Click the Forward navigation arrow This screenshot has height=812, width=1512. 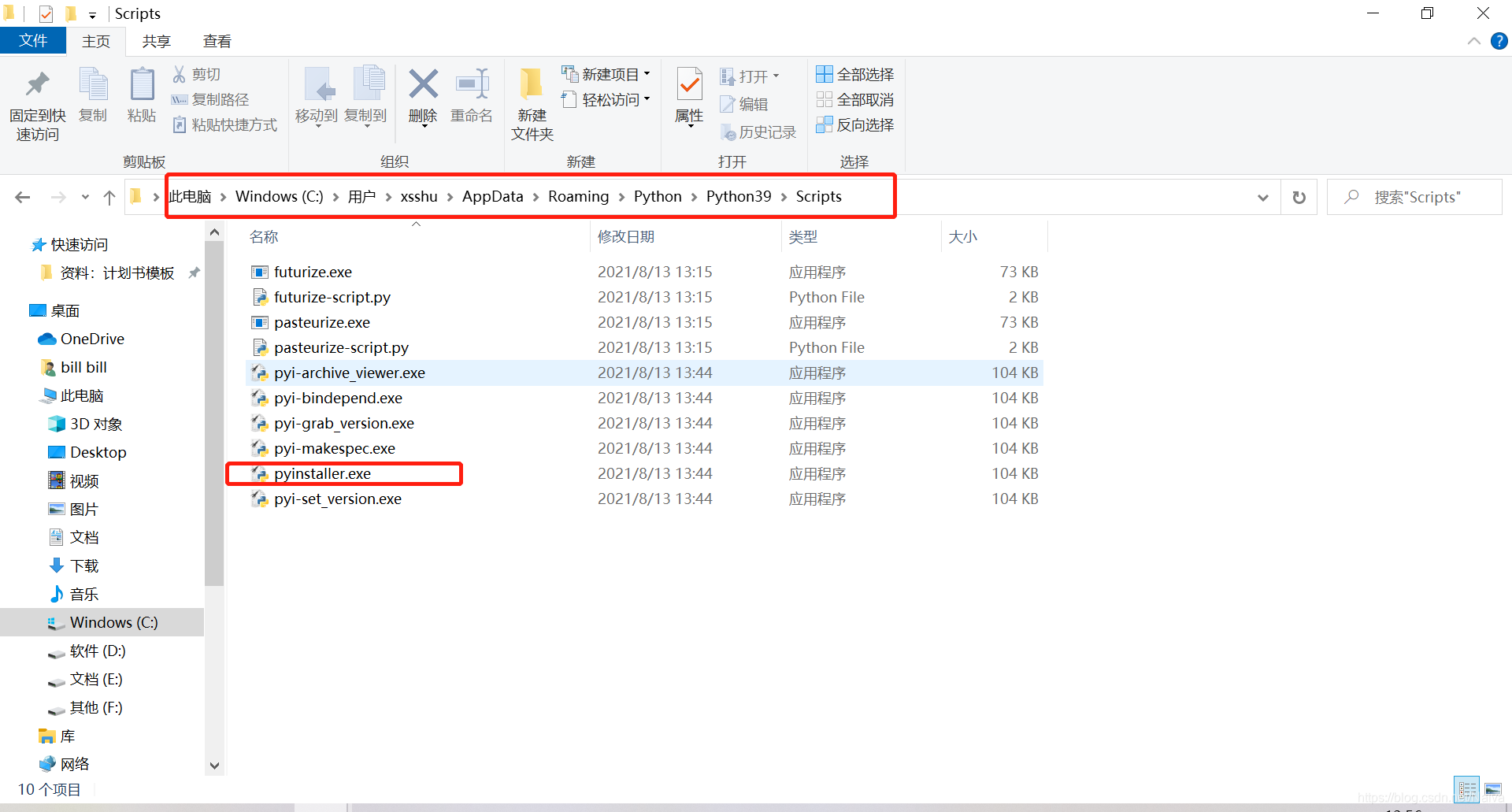pyautogui.click(x=58, y=197)
